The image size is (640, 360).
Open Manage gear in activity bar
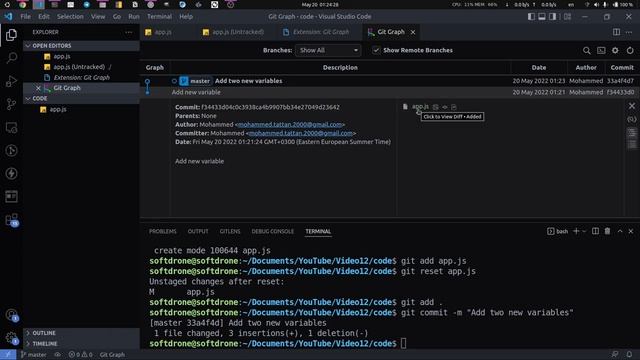[x=11, y=338]
